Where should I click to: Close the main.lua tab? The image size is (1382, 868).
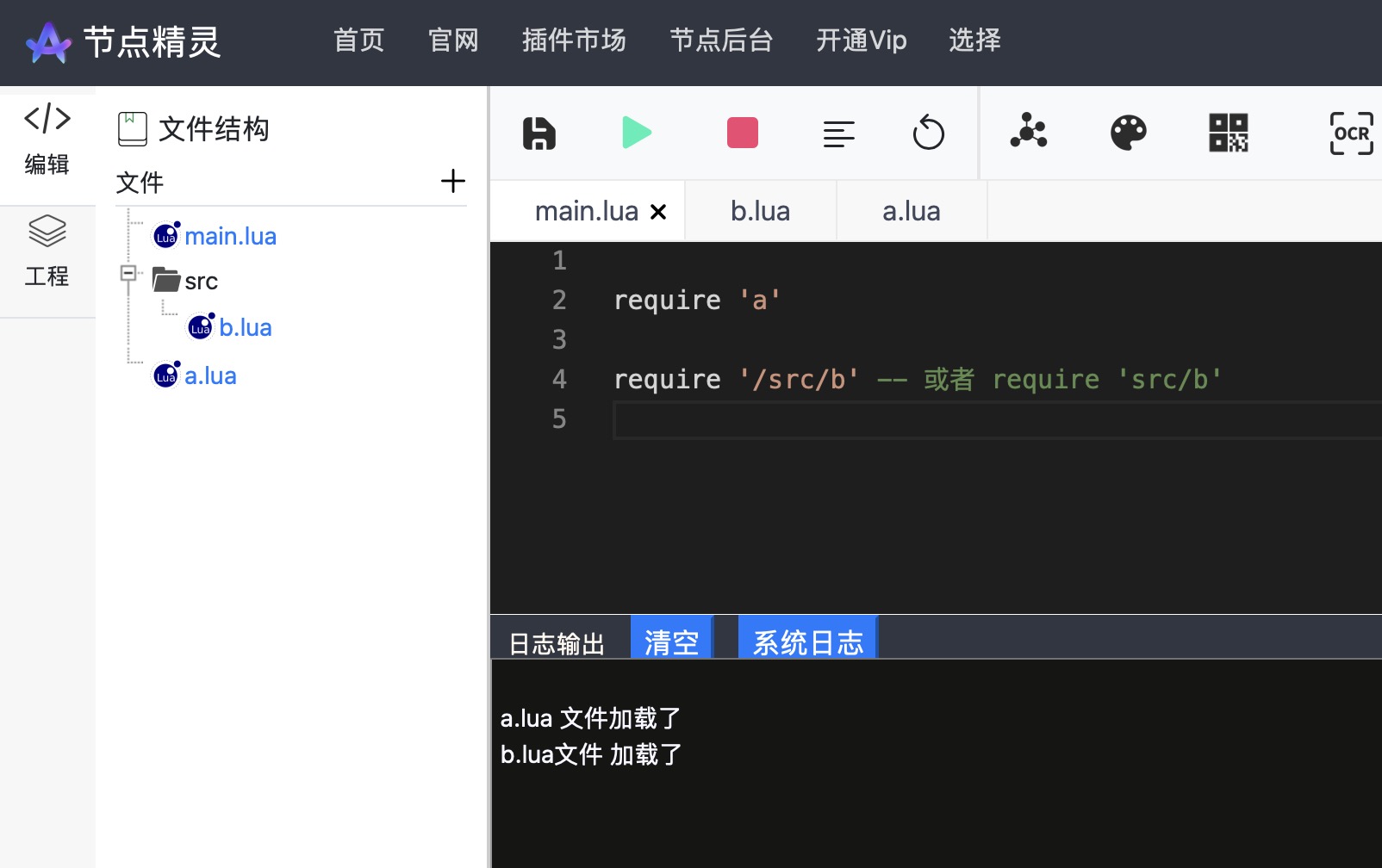pyautogui.click(x=659, y=211)
